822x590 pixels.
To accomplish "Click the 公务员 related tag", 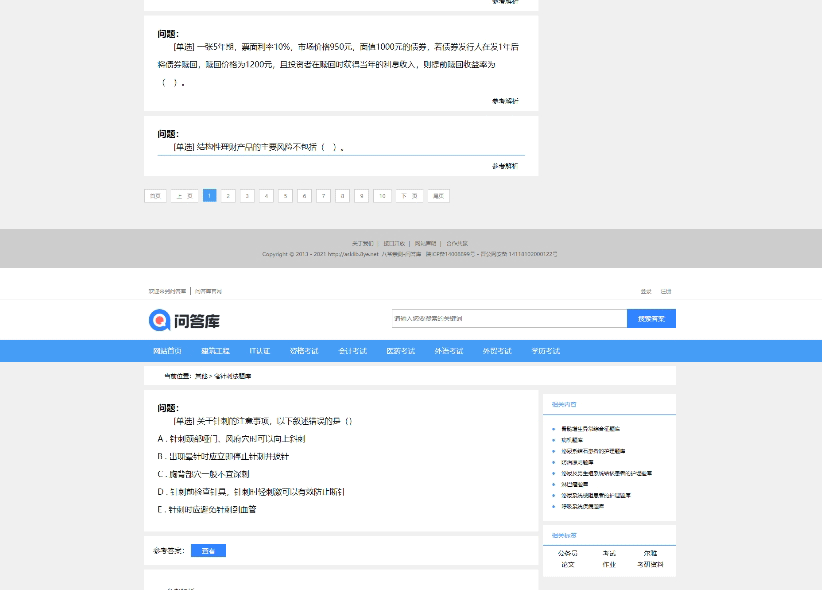I will 568,553.
